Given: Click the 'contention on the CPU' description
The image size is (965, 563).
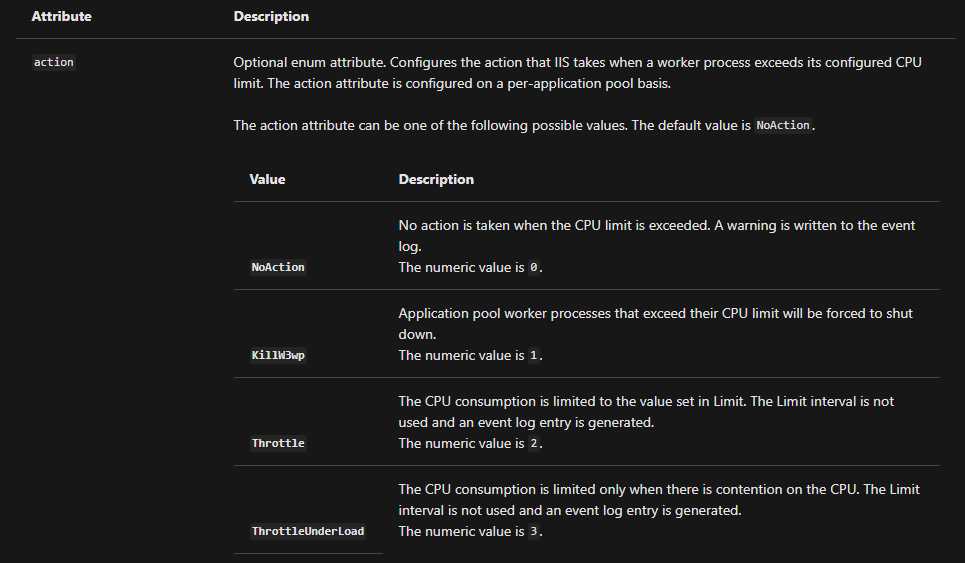Looking at the screenshot, I should 659,500.
